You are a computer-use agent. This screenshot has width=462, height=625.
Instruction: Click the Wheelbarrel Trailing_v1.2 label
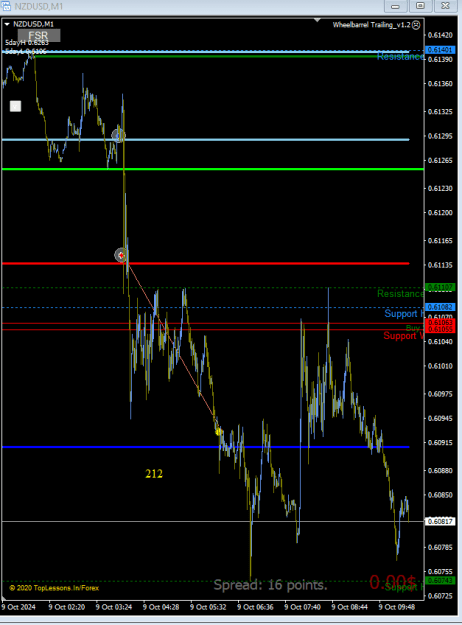tap(371, 25)
